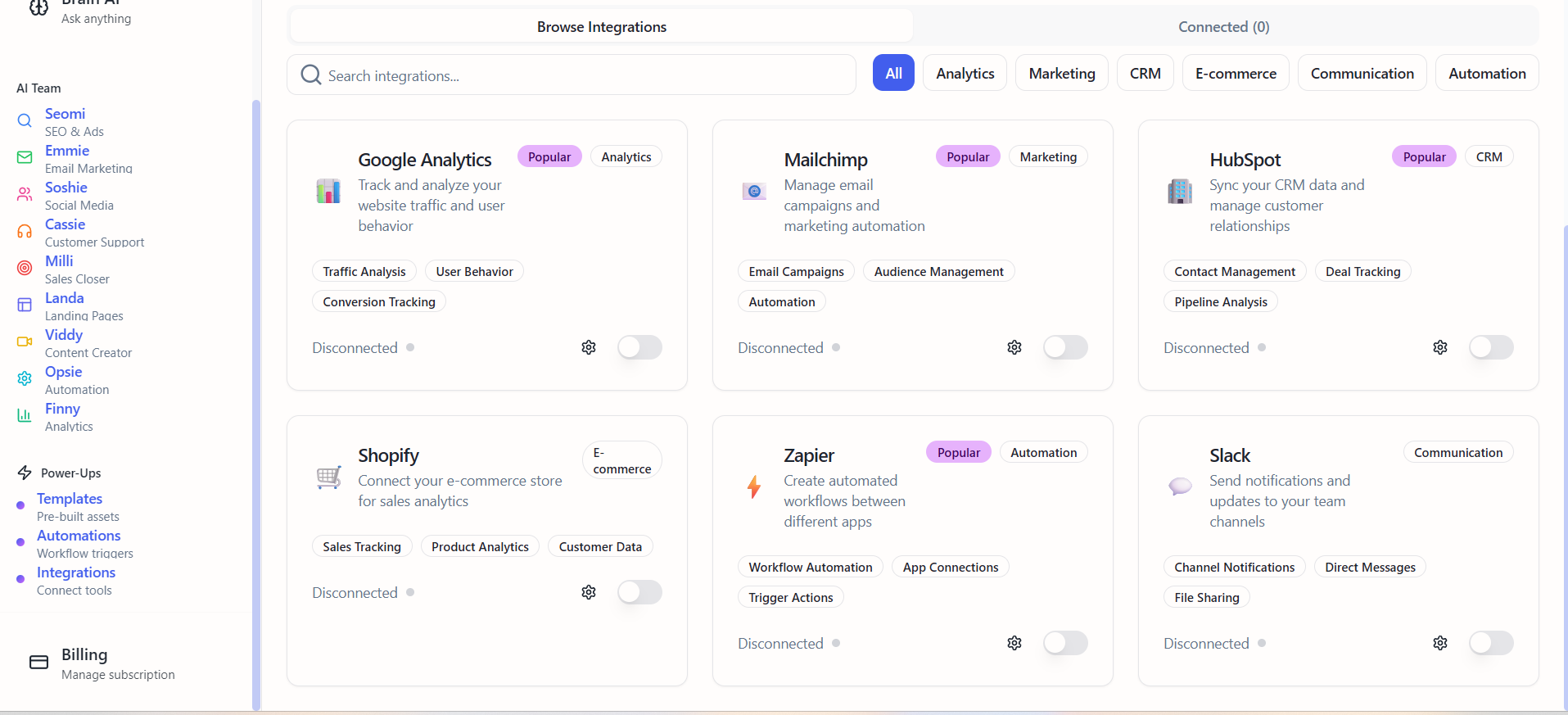Open Templates in Power-Ups

pyautogui.click(x=70, y=499)
